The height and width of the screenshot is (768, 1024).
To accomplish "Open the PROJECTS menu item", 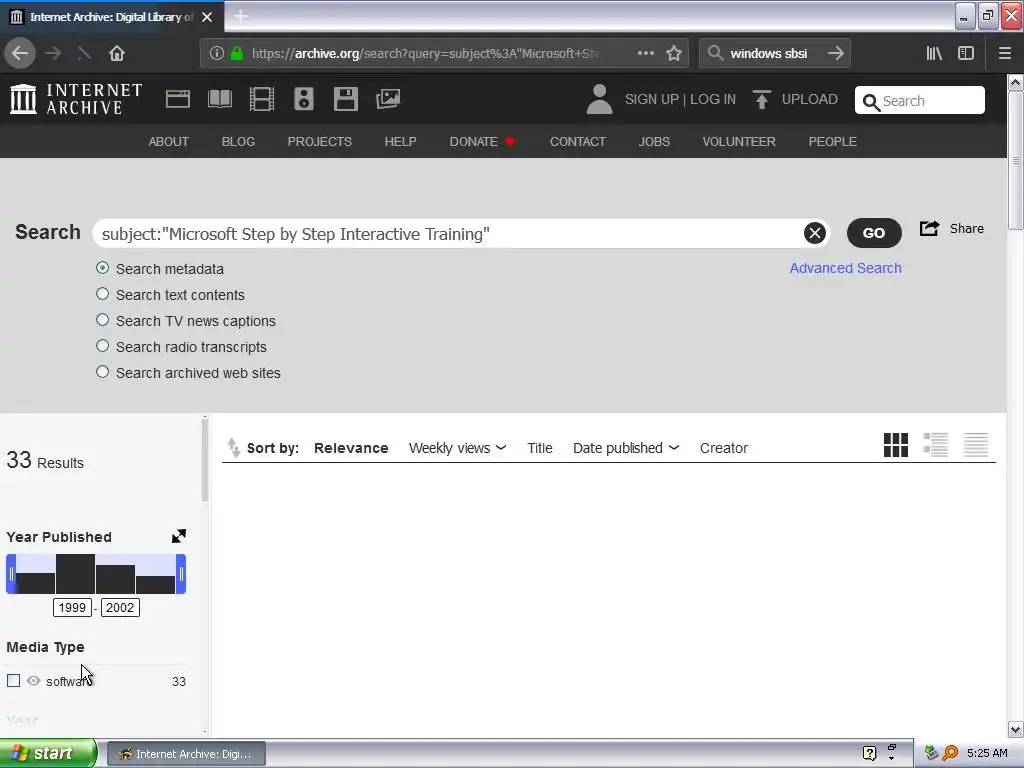I will click(319, 142).
